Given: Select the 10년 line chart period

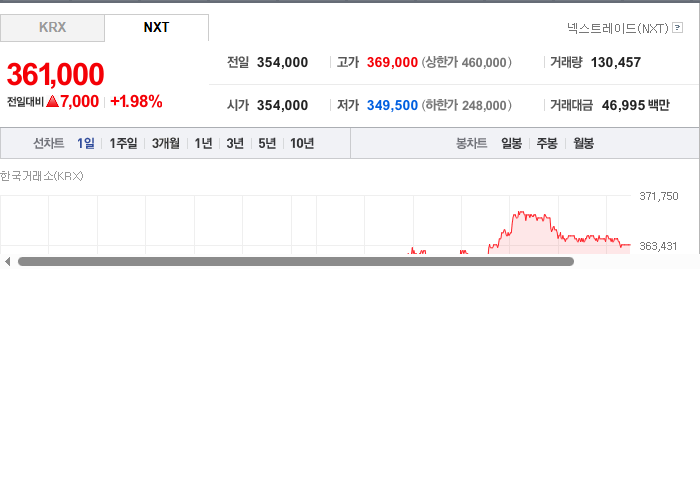Looking at the screenshot, I should click(302, 143).
